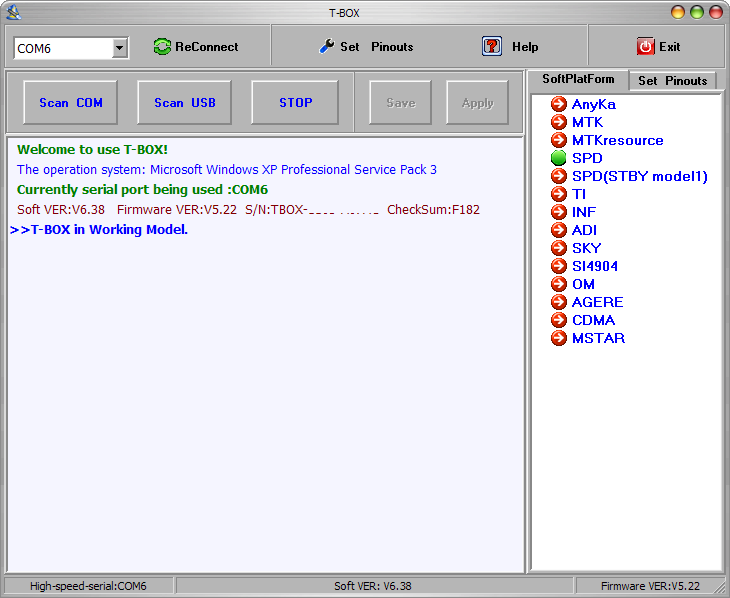
Task: Click the red arrow icon beside MSTAR
Action: (x=558, y=338)
